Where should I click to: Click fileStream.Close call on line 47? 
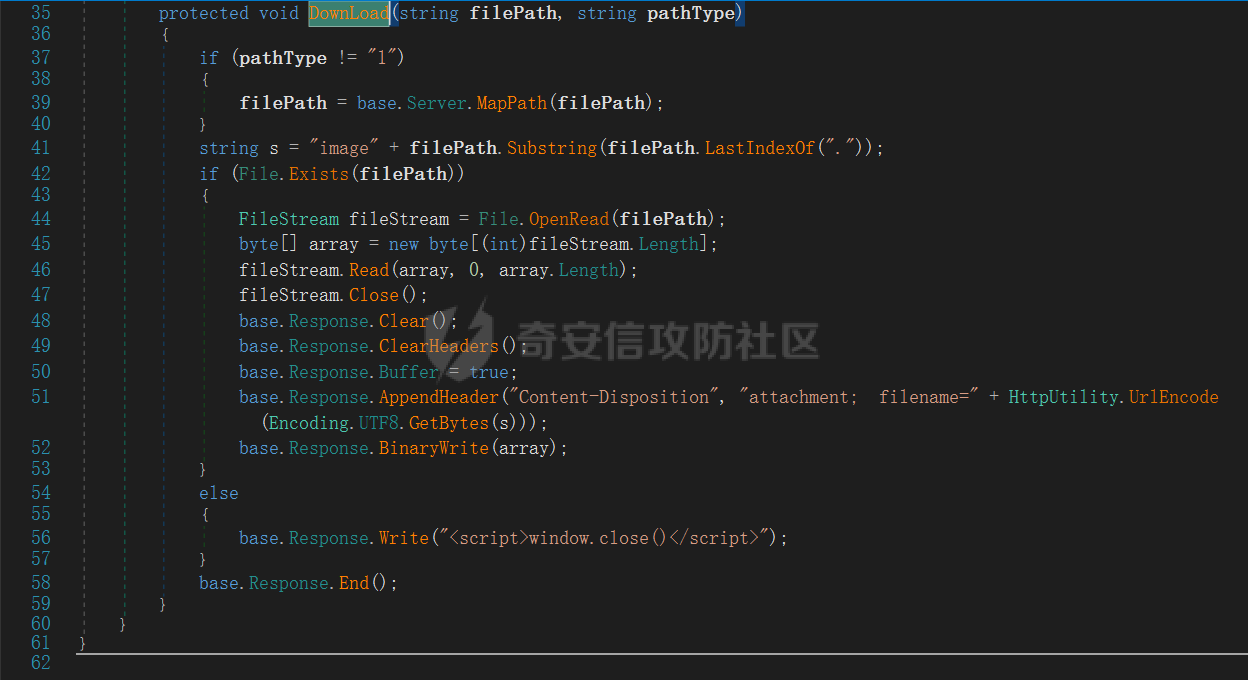point(374,295)
